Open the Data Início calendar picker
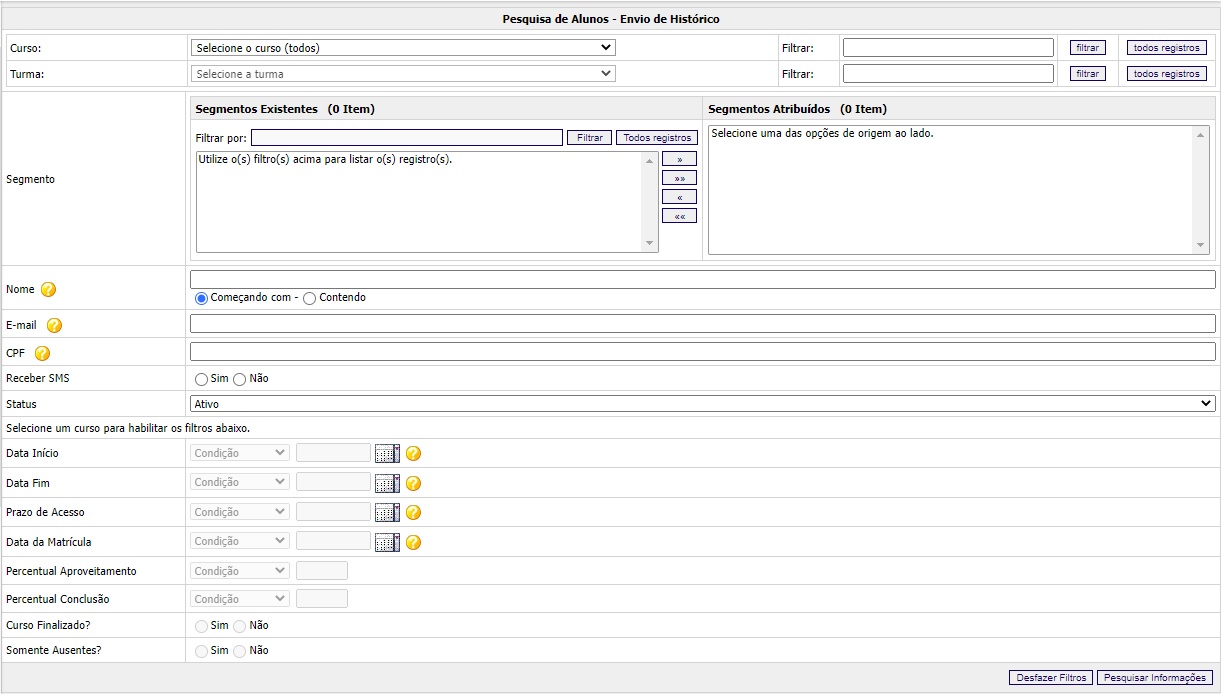 click(x=387, y=454)
